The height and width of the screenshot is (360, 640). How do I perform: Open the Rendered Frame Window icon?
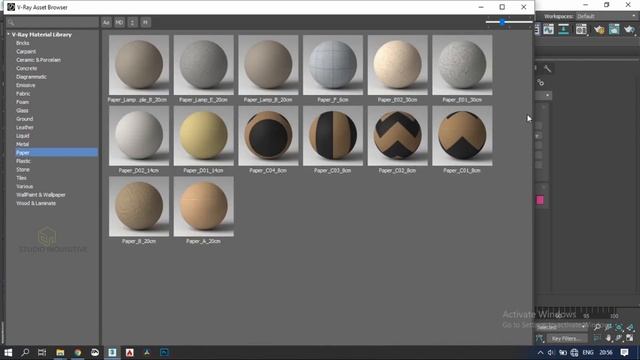coord(614,29)
